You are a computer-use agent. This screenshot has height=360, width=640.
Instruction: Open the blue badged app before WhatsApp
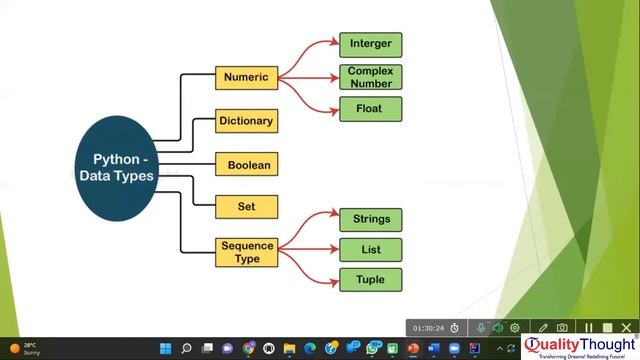tap(352, 348)
